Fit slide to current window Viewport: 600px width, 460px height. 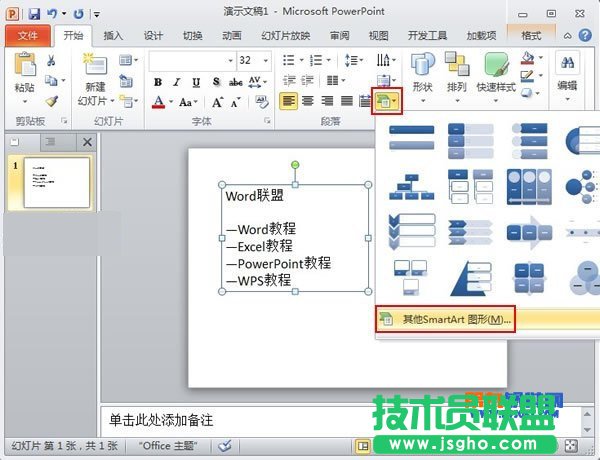pyautogui.click(x=571, y=446)
